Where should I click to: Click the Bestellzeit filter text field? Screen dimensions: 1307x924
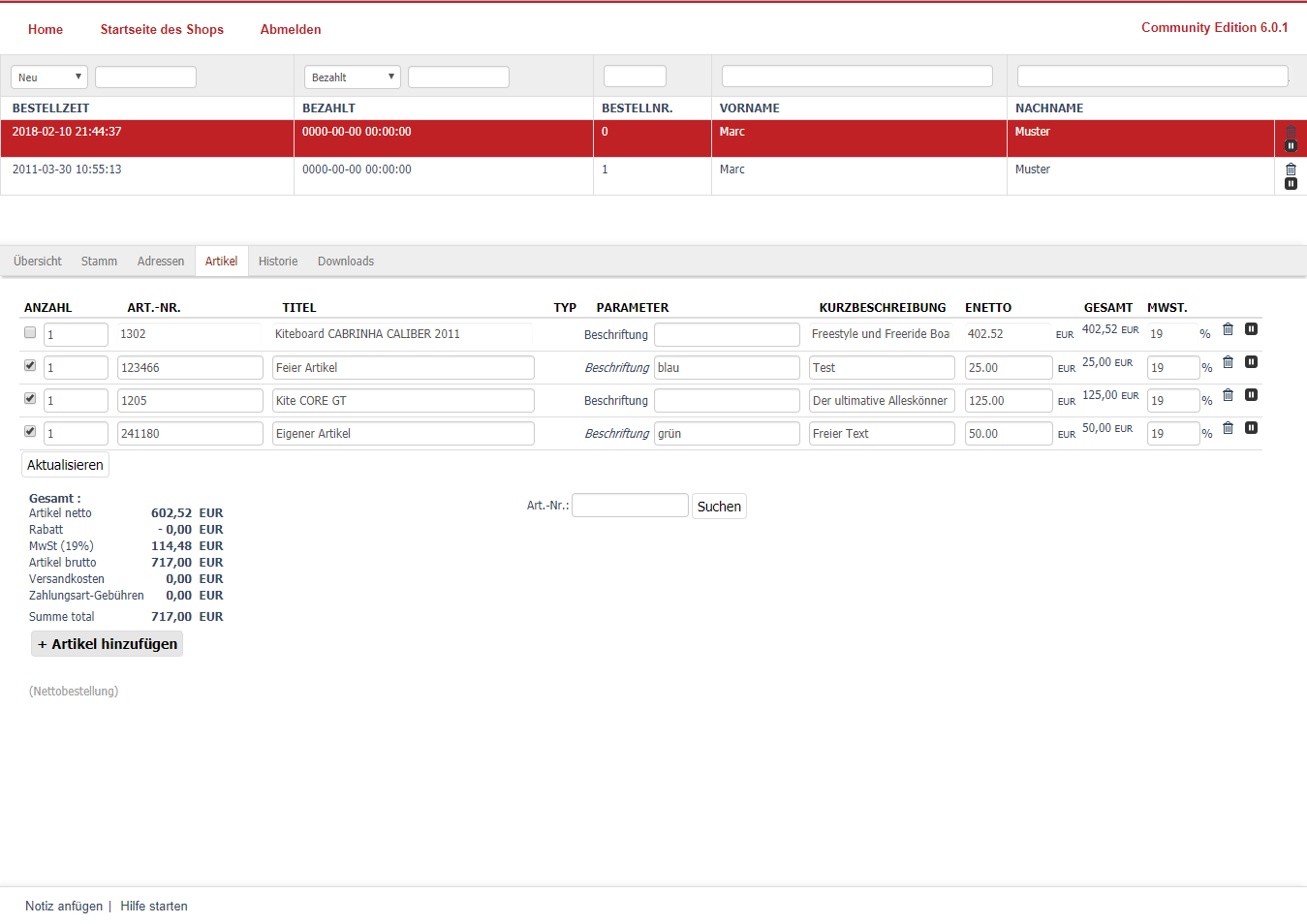pos(145,77)
